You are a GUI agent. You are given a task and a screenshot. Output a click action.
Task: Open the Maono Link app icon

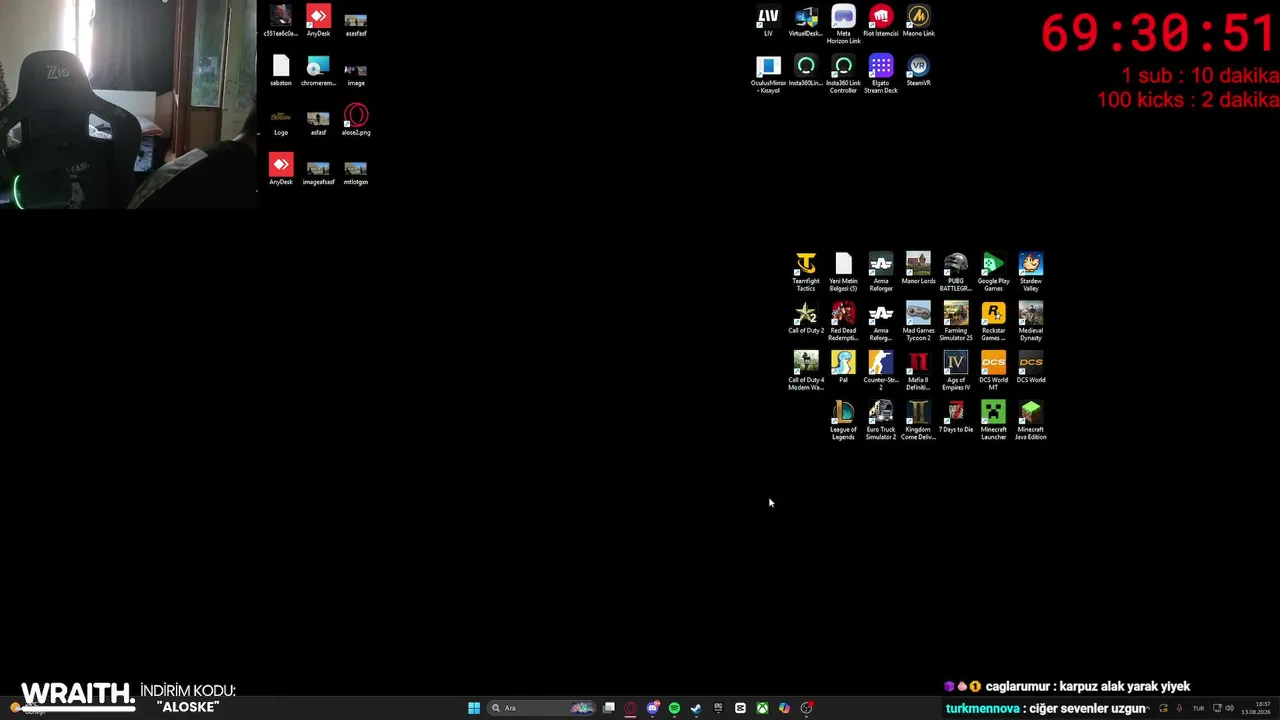pos(918,21)
